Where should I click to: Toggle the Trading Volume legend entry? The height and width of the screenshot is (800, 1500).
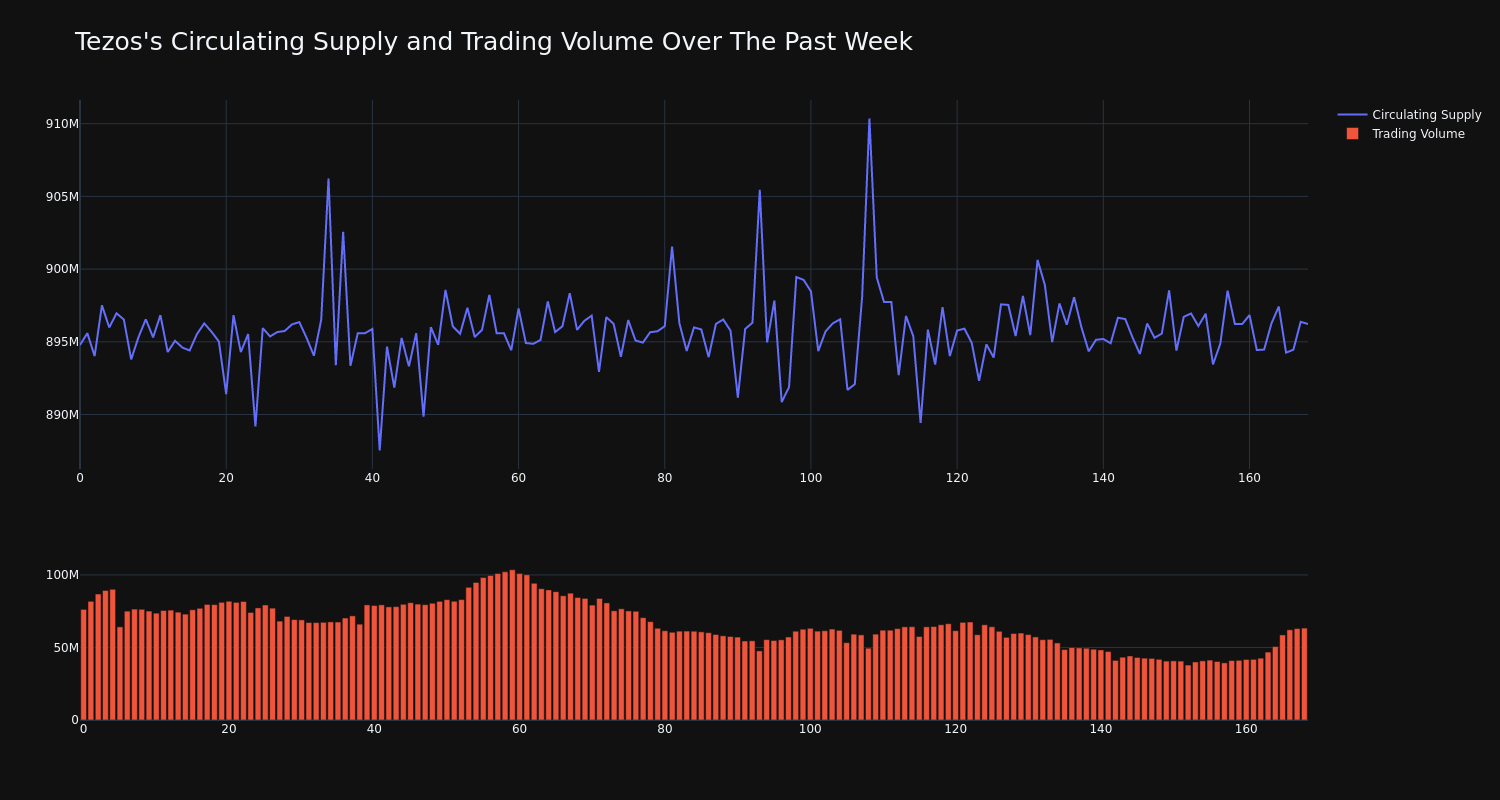1410,134
